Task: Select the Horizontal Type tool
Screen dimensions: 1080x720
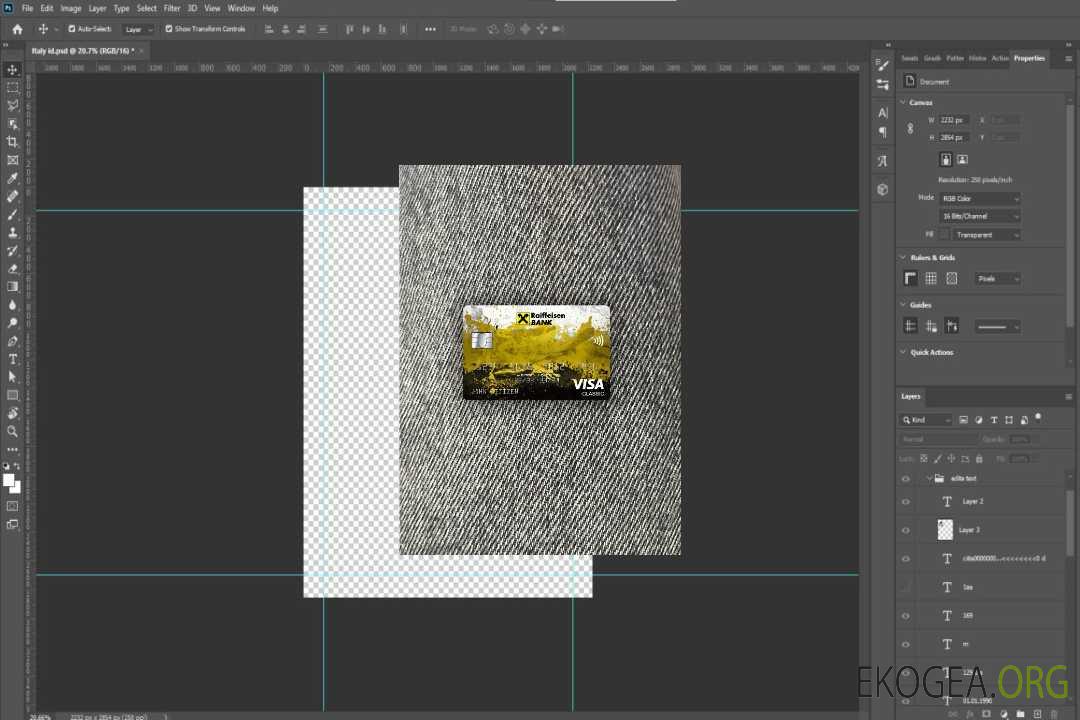Action: (x=13, y=359)
